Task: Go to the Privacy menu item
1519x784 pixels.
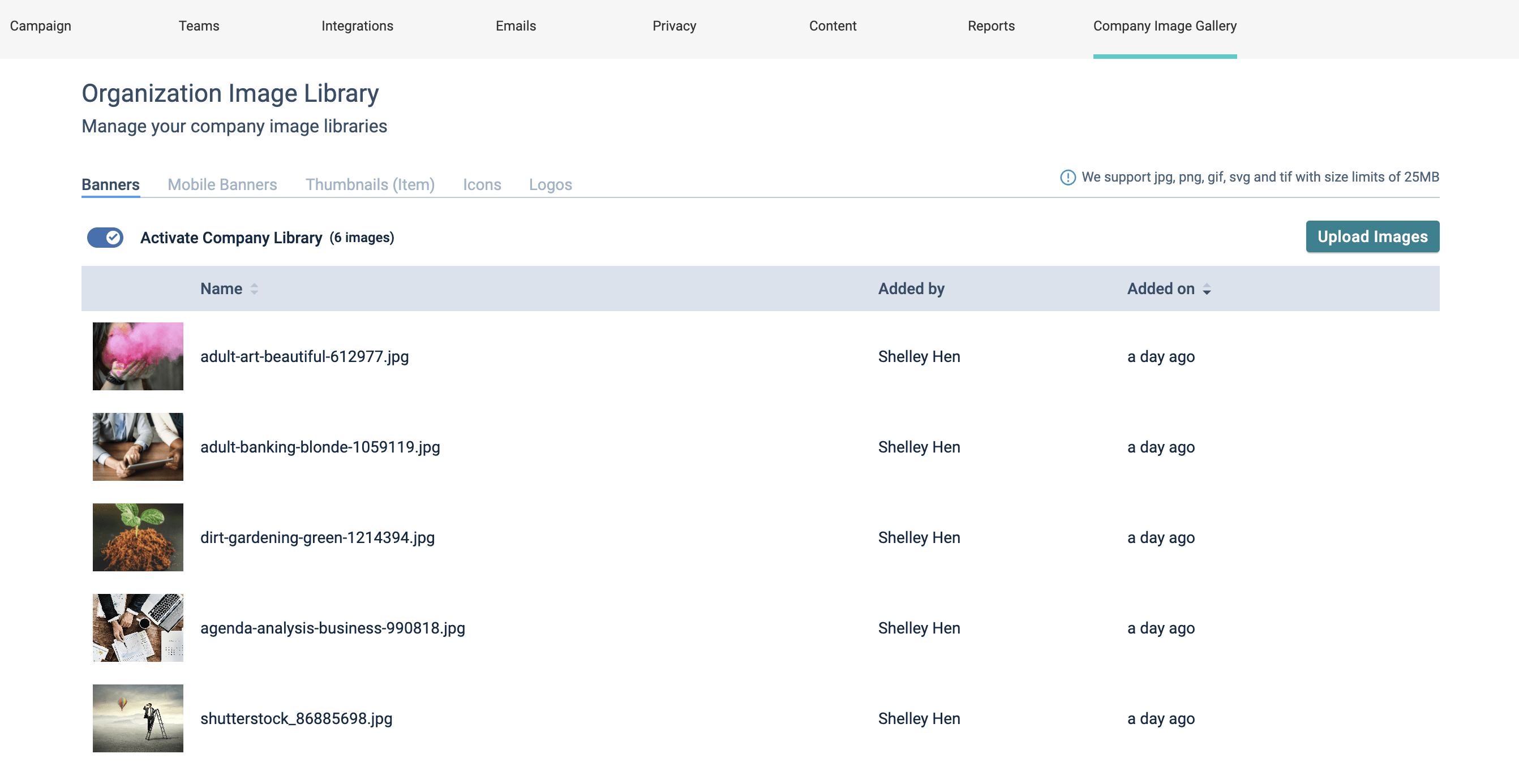Action: [673, 26]
